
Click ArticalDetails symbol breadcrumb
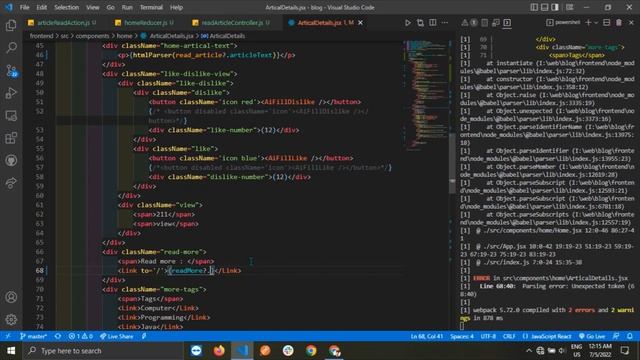click(227, 36)
